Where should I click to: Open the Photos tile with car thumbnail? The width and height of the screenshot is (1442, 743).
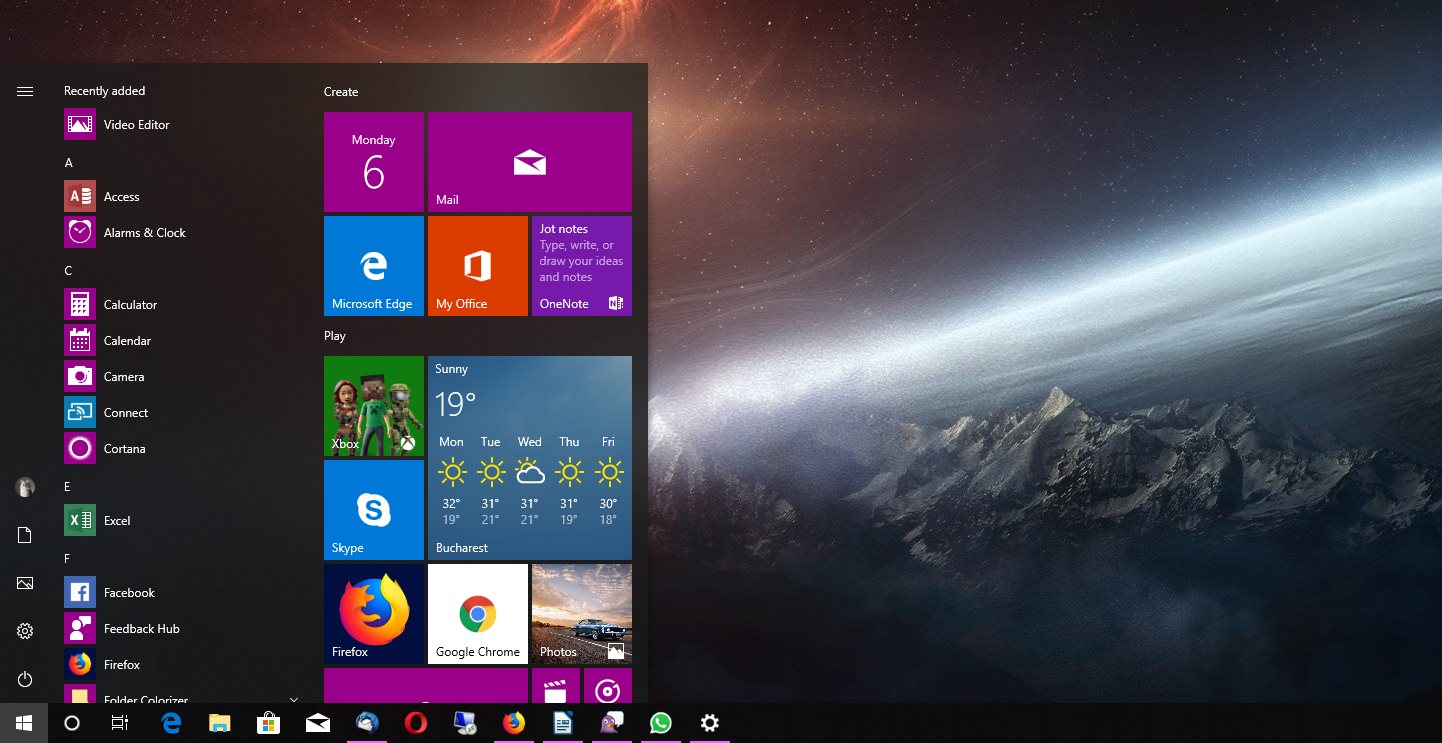(582, 614)
